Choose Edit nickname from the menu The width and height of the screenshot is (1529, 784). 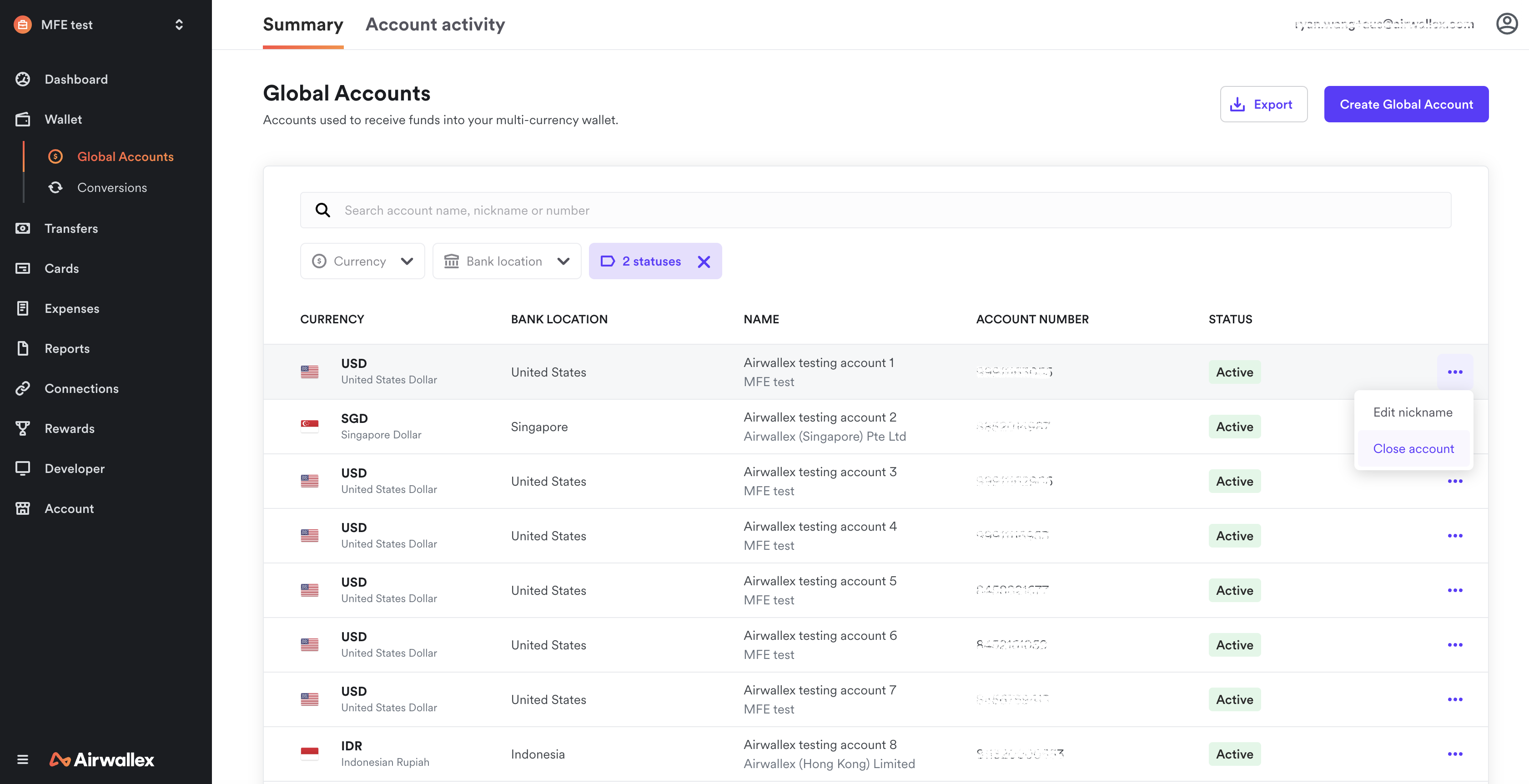point(1413,412)
